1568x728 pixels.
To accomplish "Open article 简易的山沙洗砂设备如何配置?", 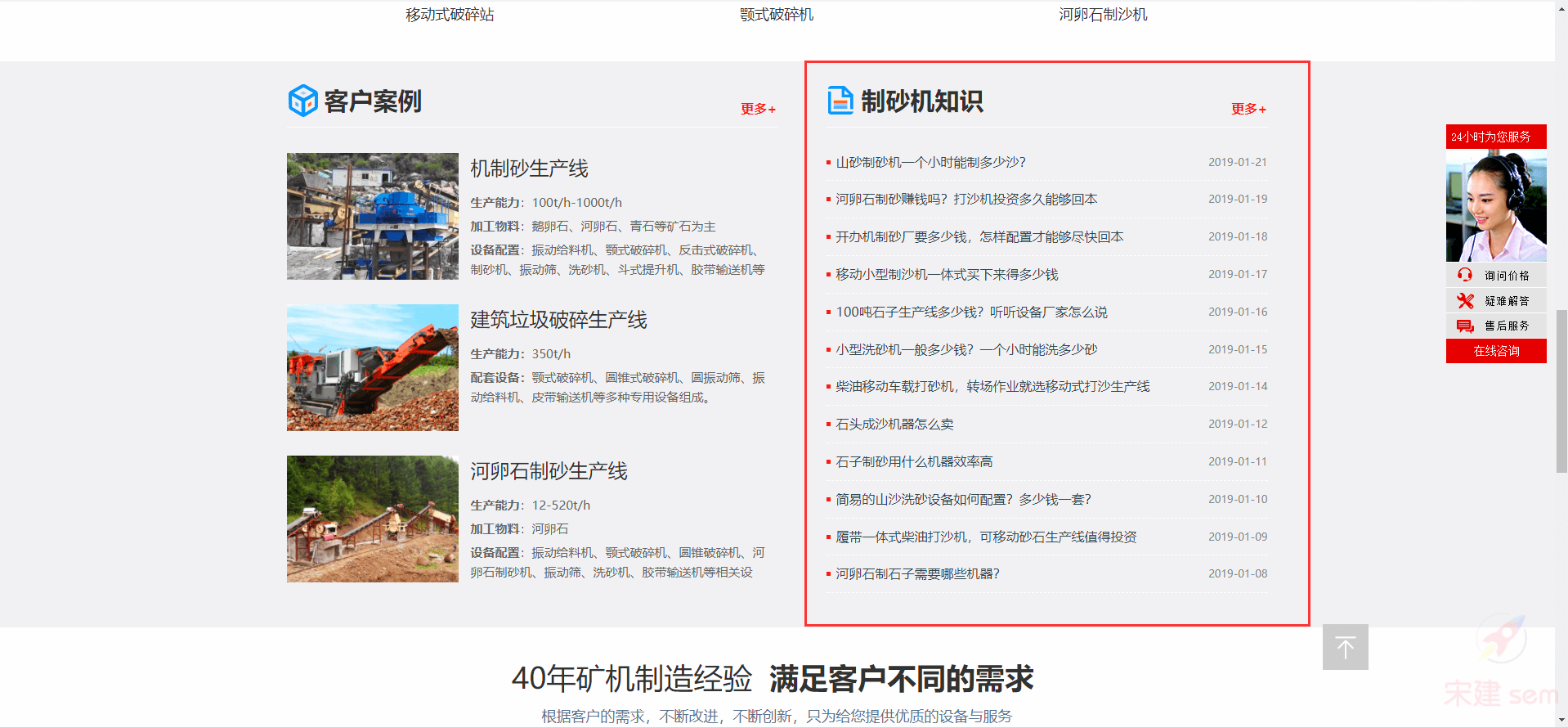I will (963, 499).
